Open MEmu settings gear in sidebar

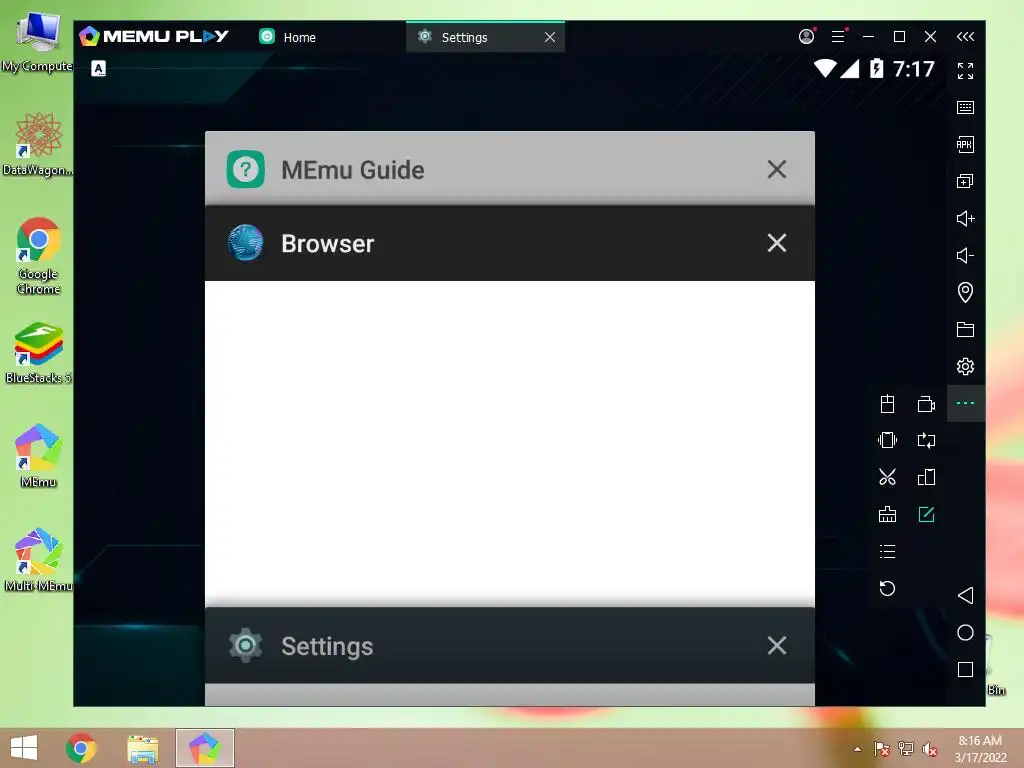click(965, 366)
